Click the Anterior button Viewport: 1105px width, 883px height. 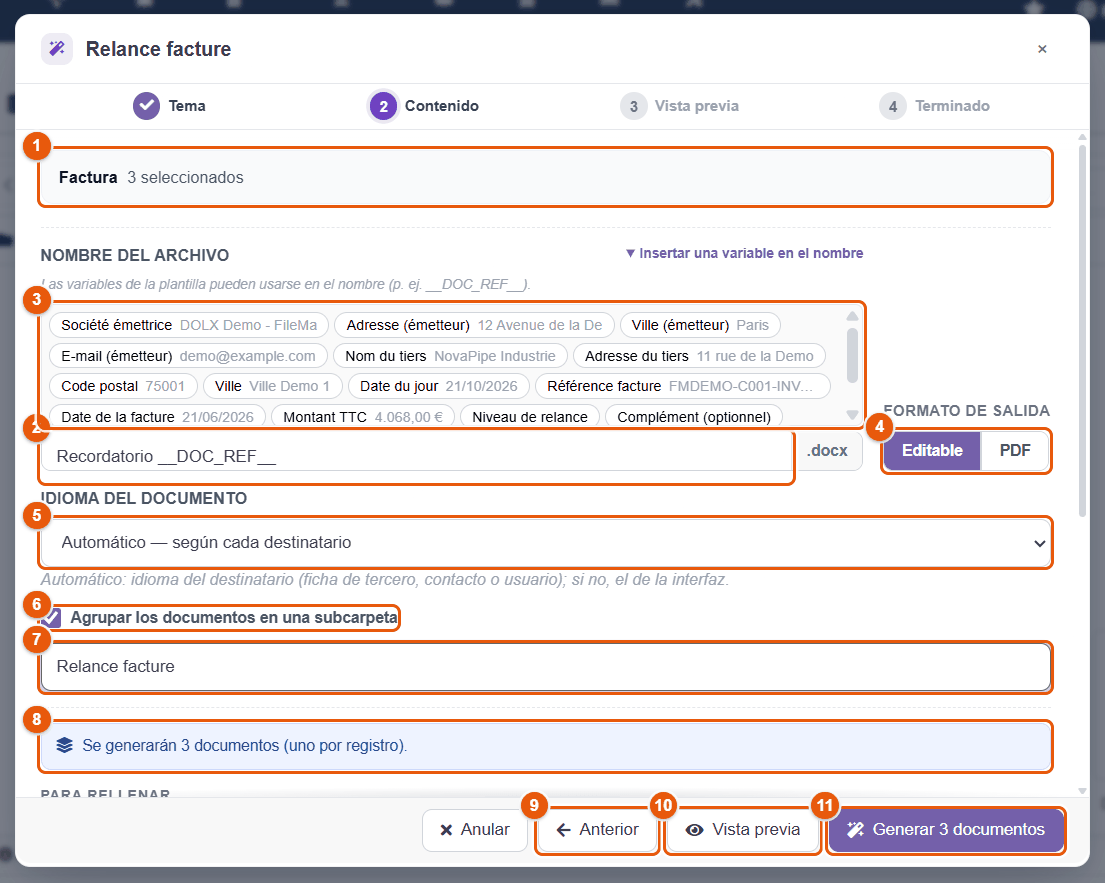[x=597, y=829]
